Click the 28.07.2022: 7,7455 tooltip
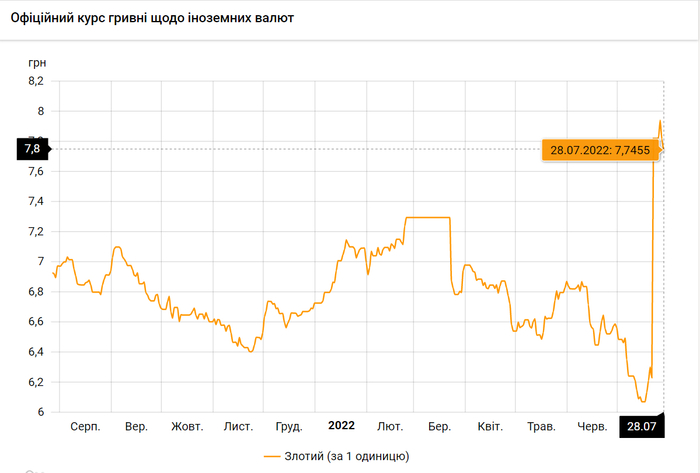This screenshot has height=473, width=700. click(599, 150)
